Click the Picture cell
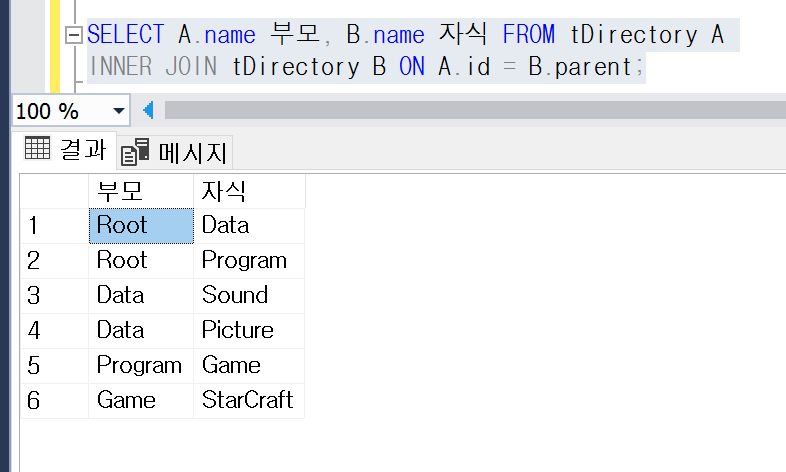 coord(249,331)
